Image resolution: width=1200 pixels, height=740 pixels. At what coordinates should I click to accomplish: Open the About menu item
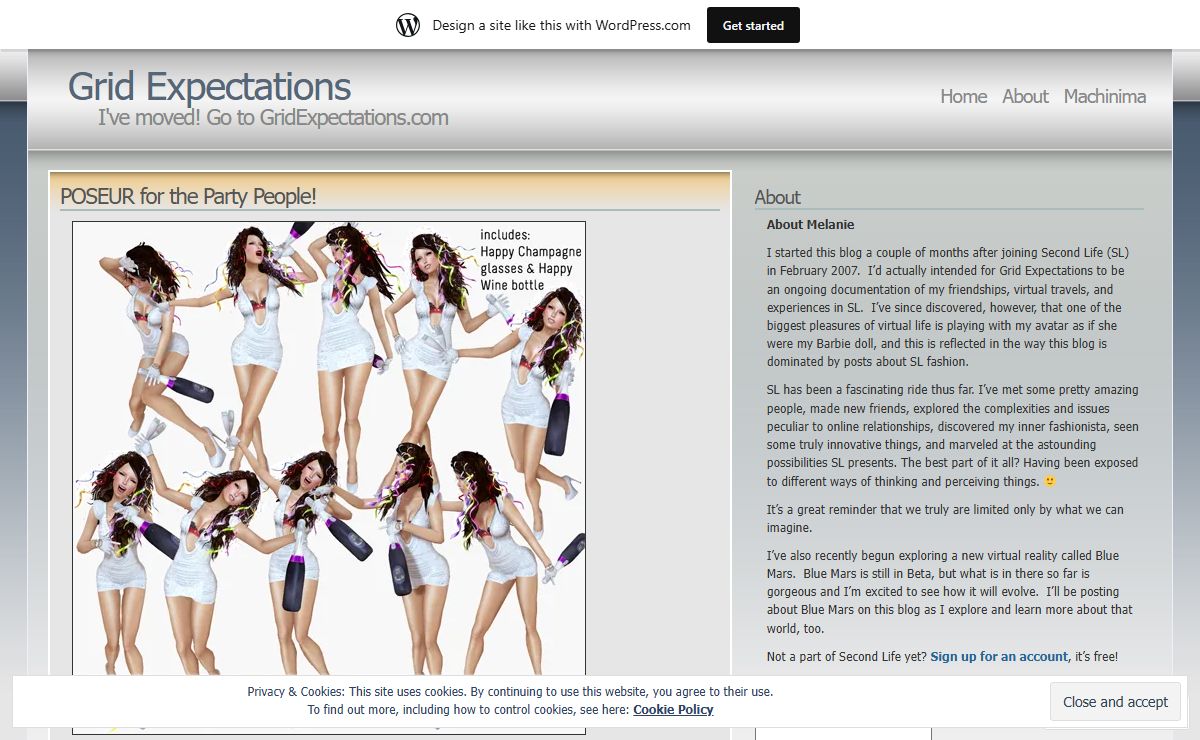[x=1025, y=96]
